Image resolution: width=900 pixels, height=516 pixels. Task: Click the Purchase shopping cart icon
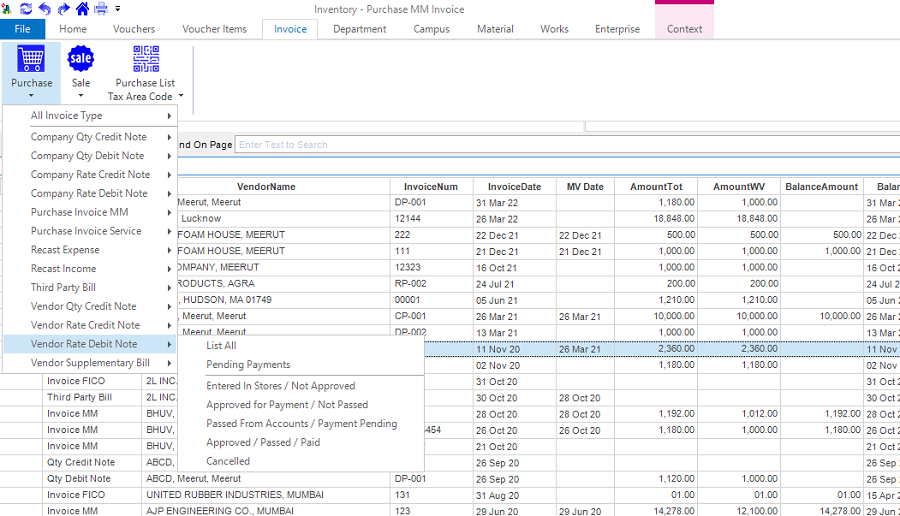pos(31,60)
